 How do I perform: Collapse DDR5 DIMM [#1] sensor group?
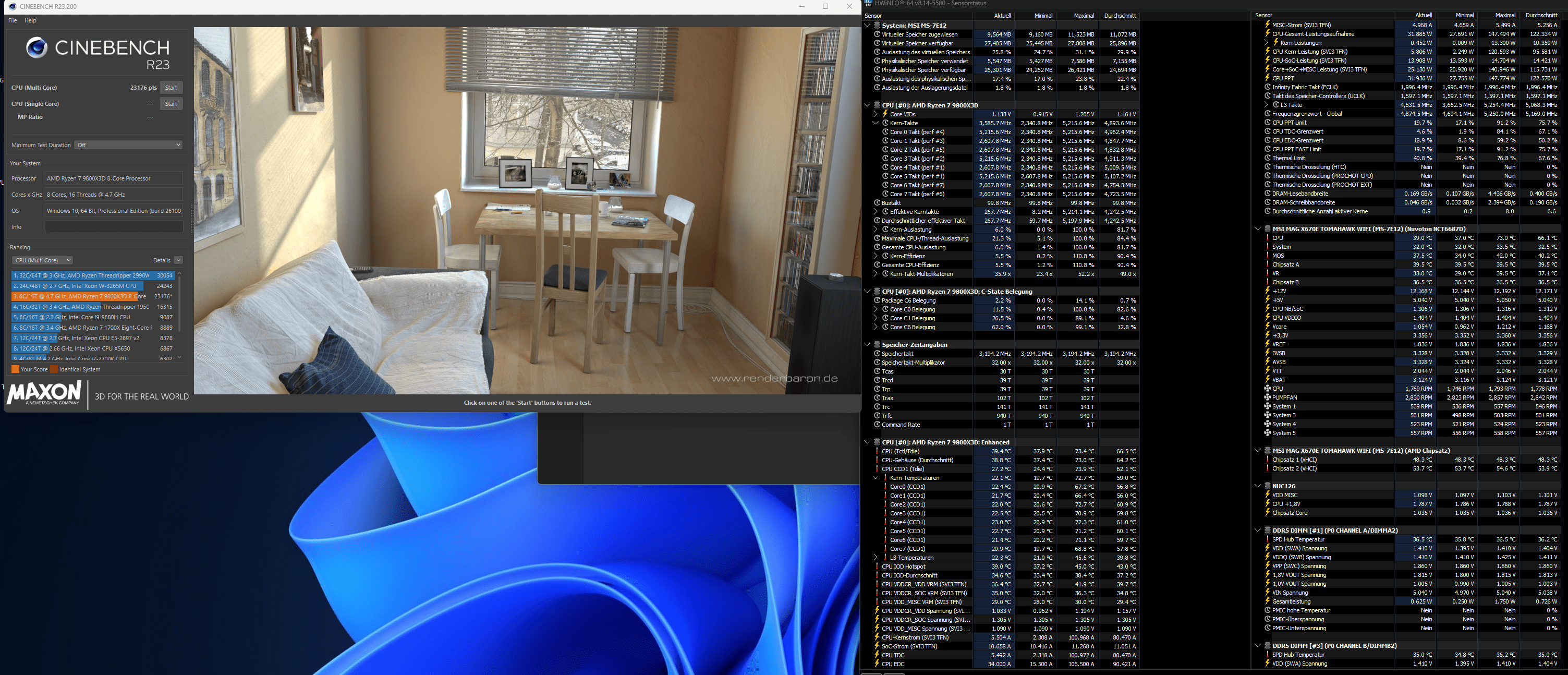[x=1258, y=531]
